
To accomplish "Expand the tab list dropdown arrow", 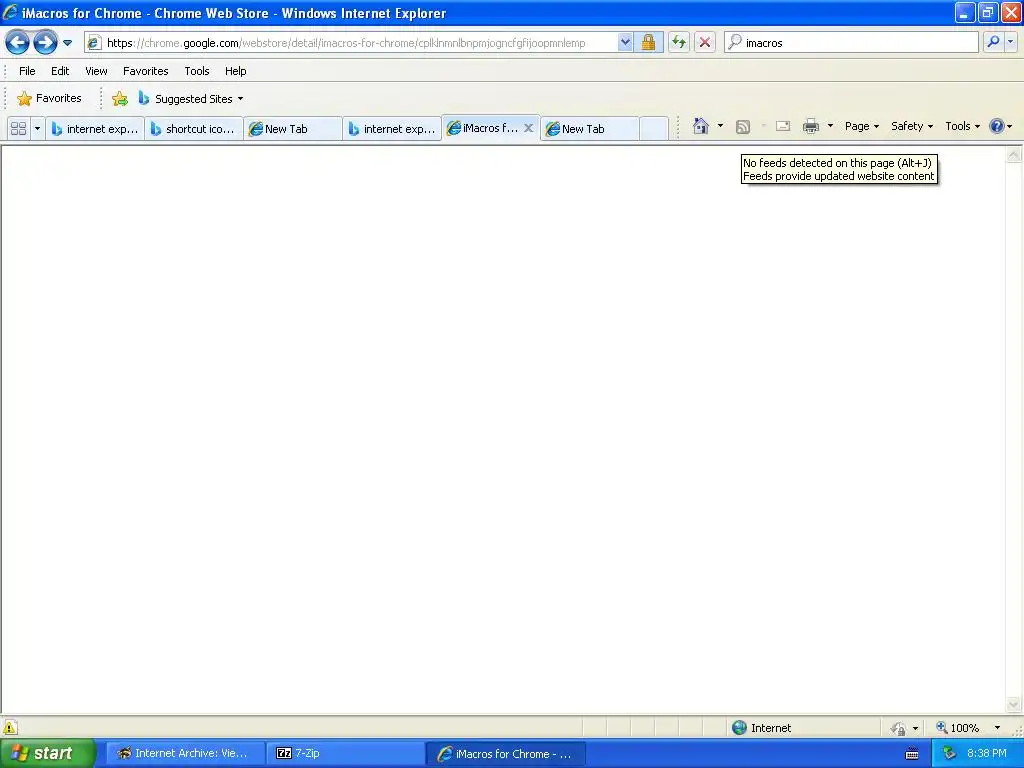I will click(x=37, y=129).
